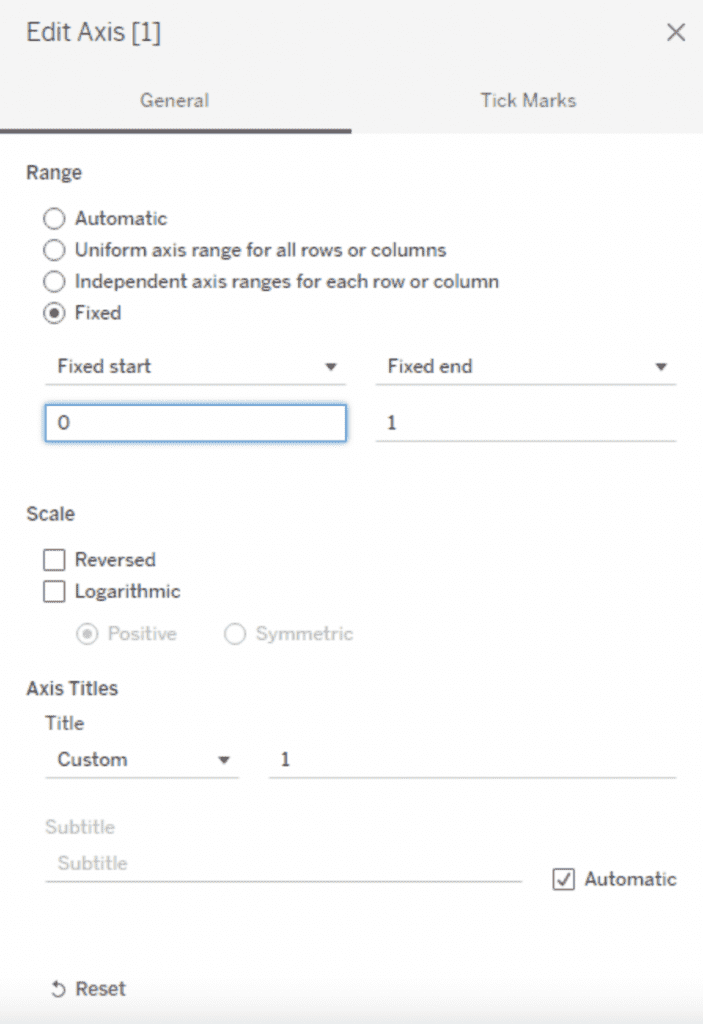Image resolution: width=703 pixels, height=1024 pixels.
Task: Select the General tab
Action: point(175,100)
